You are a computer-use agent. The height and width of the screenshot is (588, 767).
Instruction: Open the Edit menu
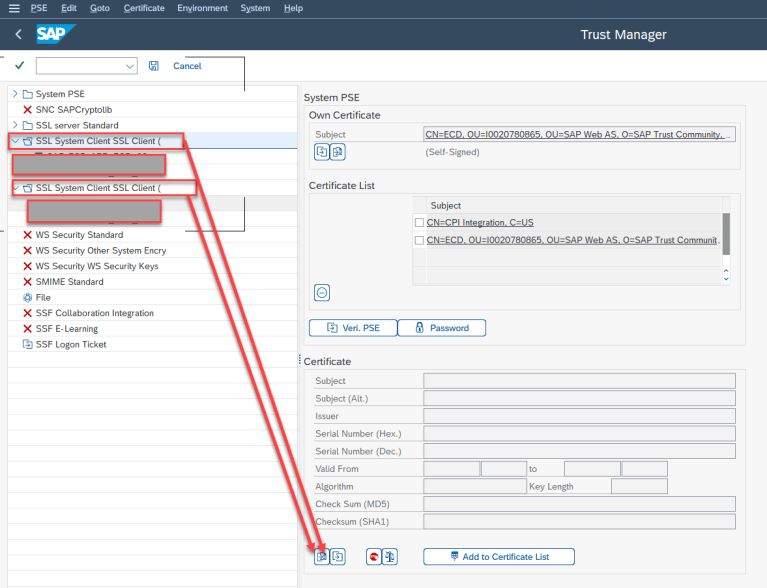click(69, 8)
